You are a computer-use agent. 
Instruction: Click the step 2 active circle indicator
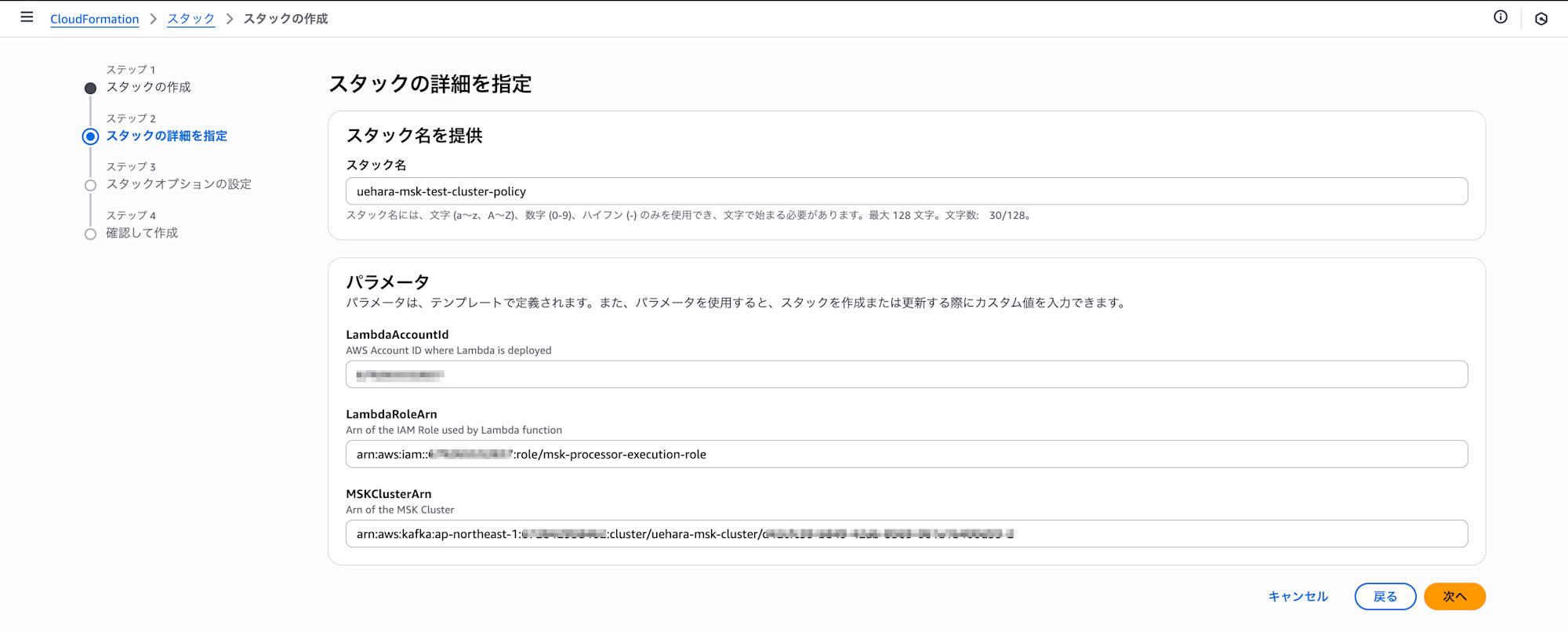point(90,136)
